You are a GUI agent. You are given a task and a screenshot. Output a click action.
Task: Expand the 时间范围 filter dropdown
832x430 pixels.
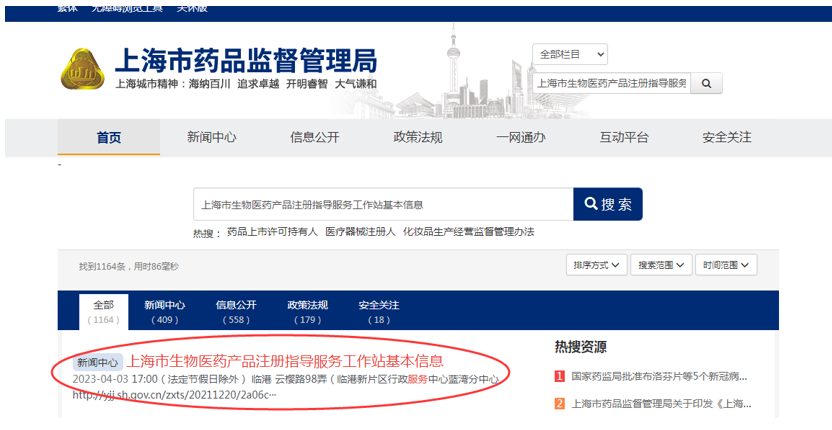point(728,265)
